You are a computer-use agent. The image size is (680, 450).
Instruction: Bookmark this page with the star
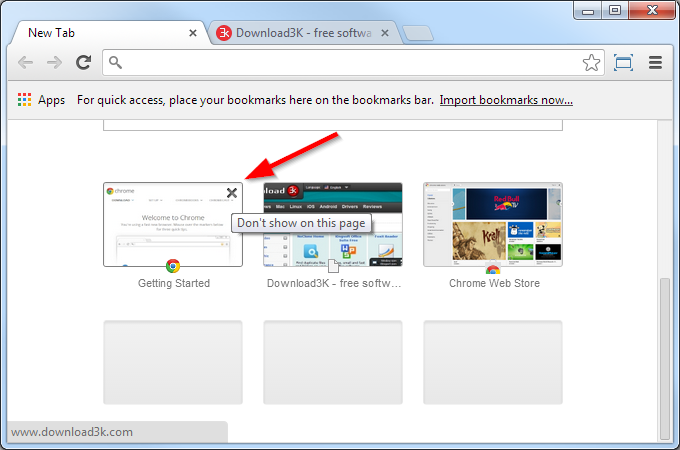tap(591, 63)
